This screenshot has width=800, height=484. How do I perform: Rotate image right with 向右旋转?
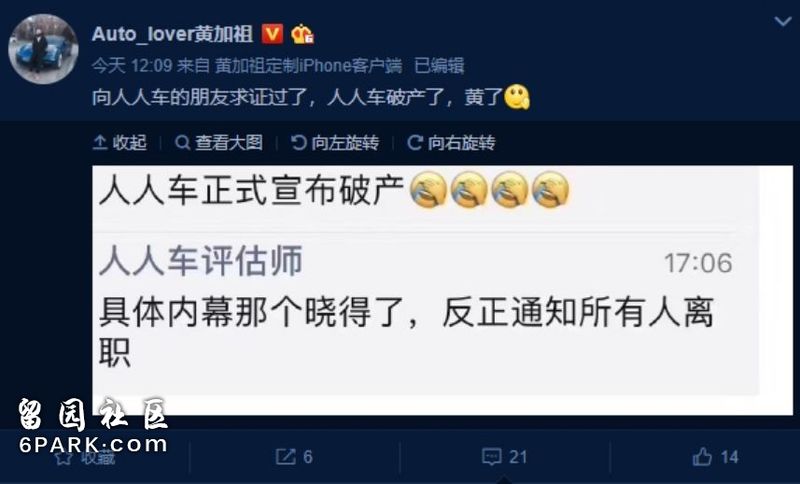(452, 143)
